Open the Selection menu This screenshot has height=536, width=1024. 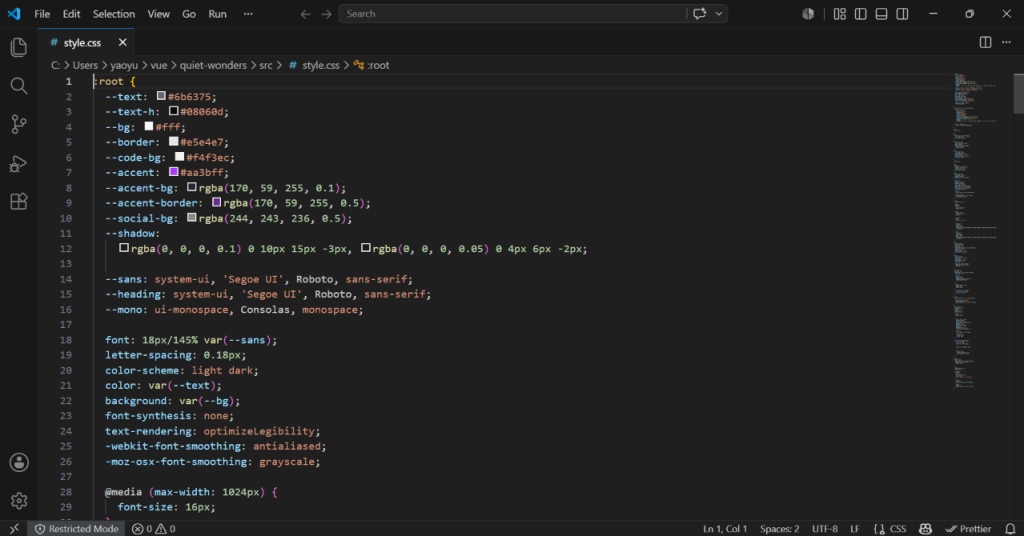pos(114,14)
